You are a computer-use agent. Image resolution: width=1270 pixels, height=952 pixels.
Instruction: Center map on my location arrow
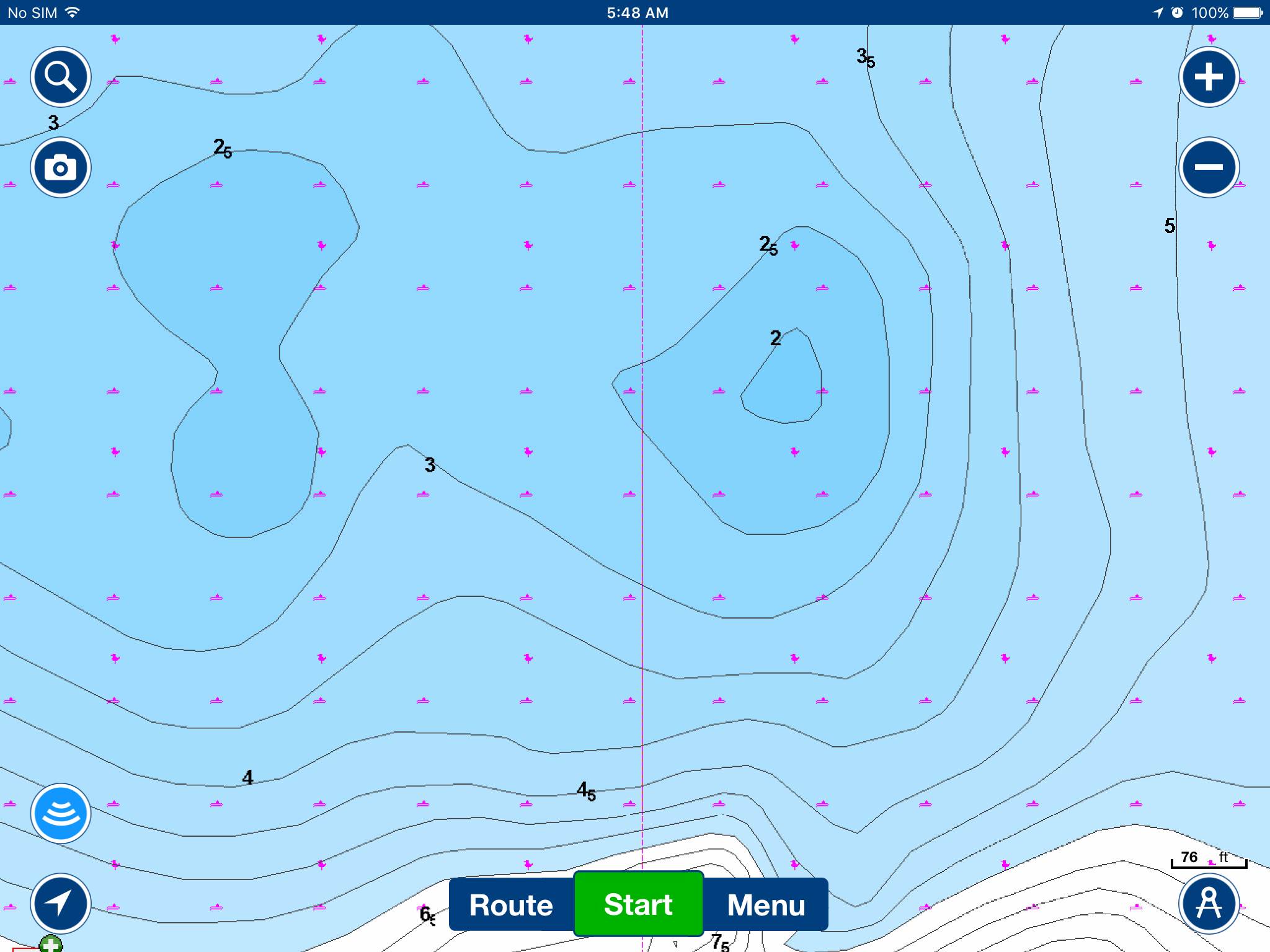point(61,904)
